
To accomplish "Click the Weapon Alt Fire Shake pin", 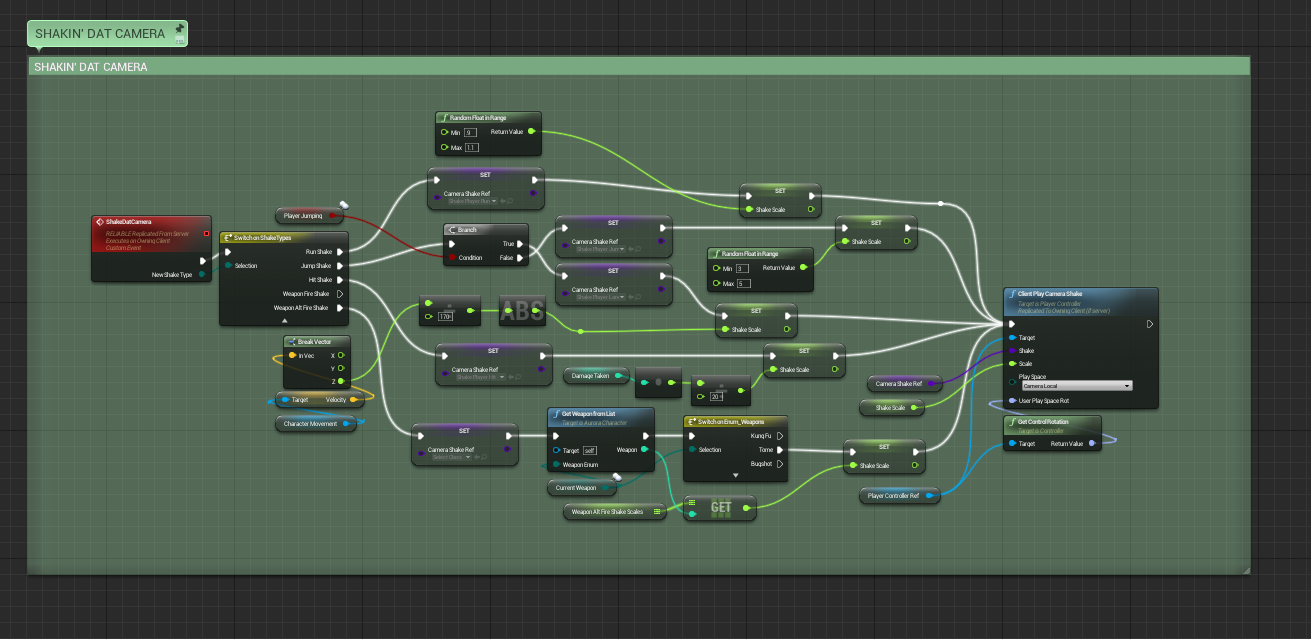I will coord(340,308).
